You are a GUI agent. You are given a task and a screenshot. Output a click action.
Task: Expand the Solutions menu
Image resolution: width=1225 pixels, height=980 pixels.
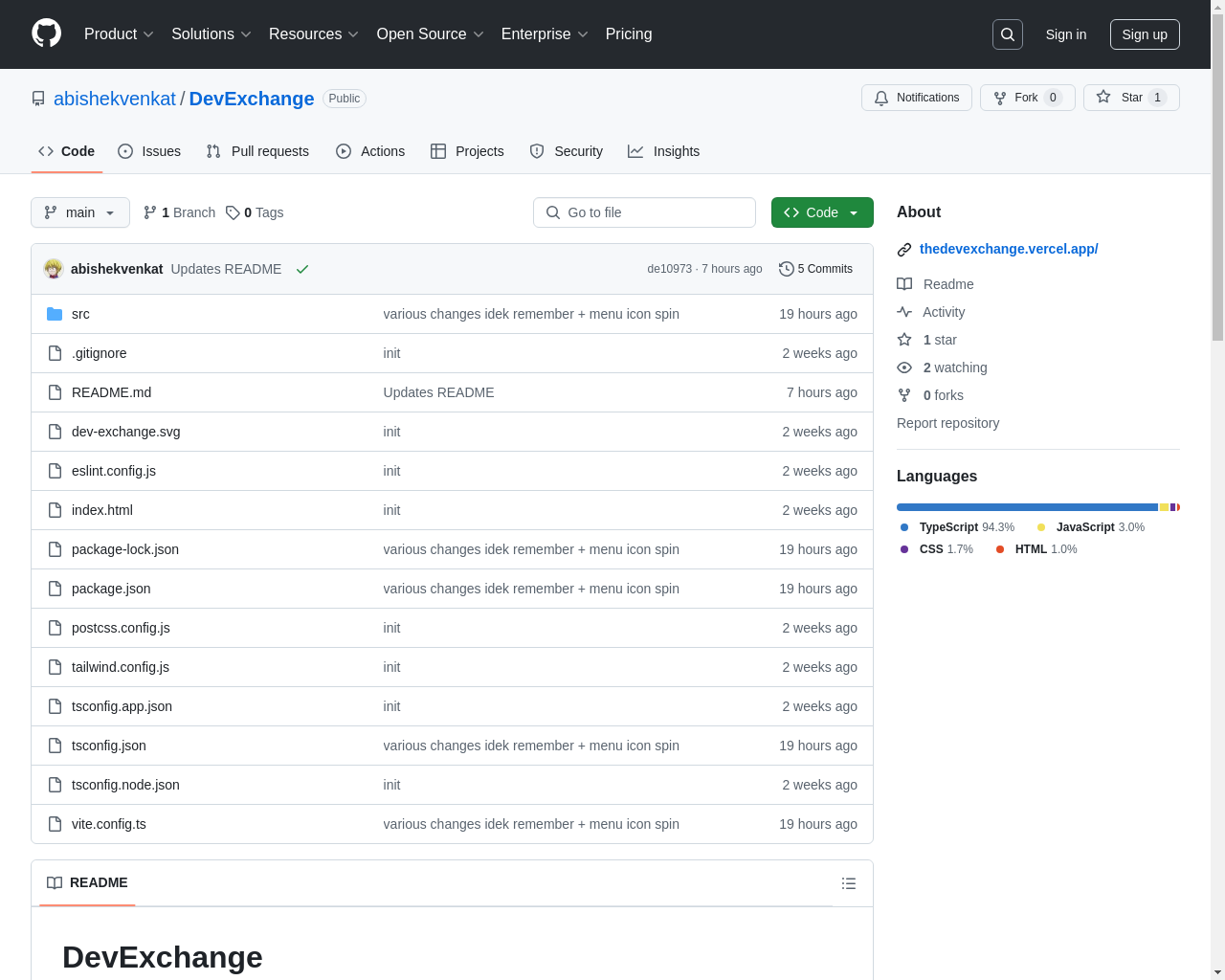click(212, 33)
